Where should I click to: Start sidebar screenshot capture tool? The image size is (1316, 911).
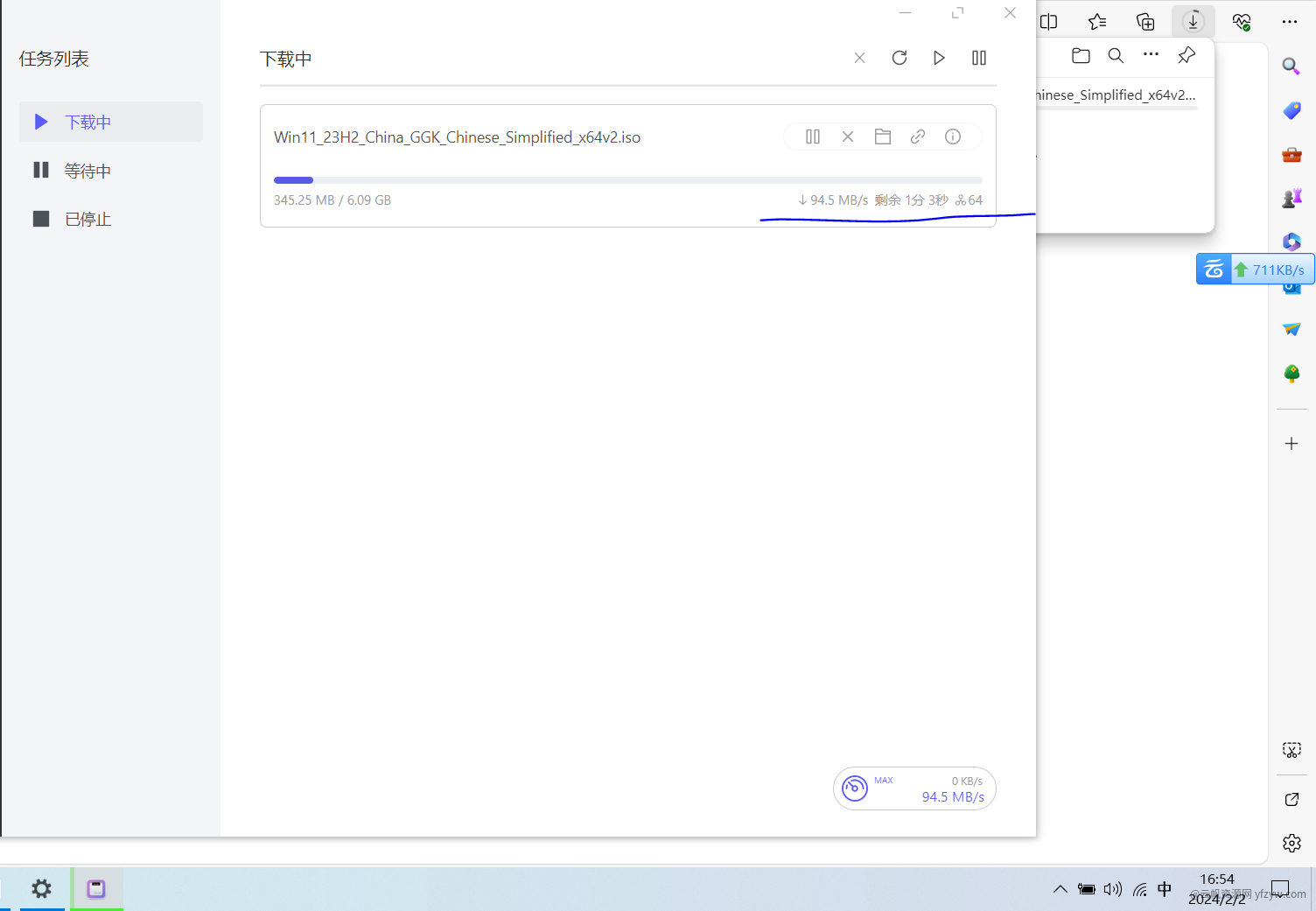[x=1291, y=750]
